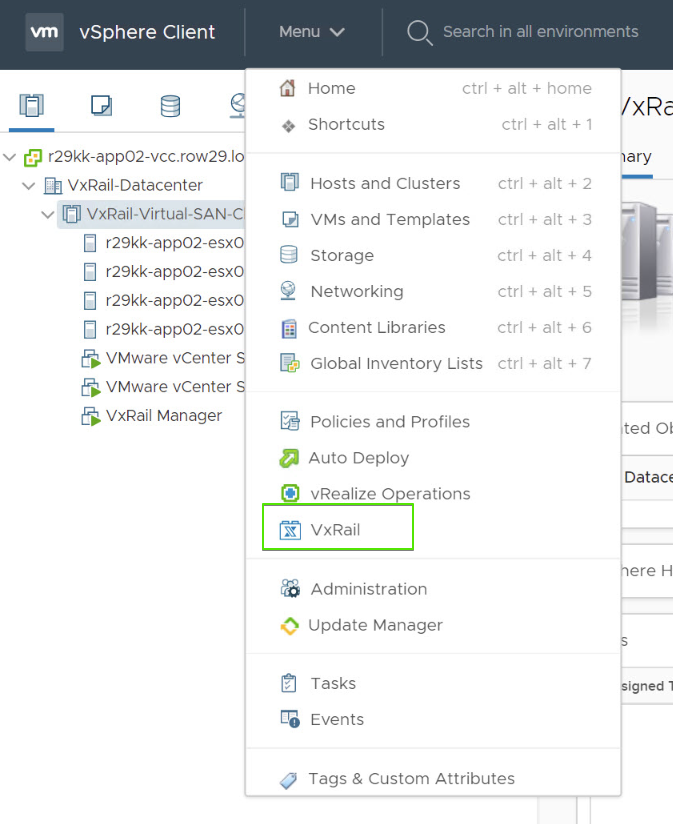Switch to Networking inventory tab icon
Viewport: 673px width, 824px height.
pyautogui.click(x=238, y=106)
